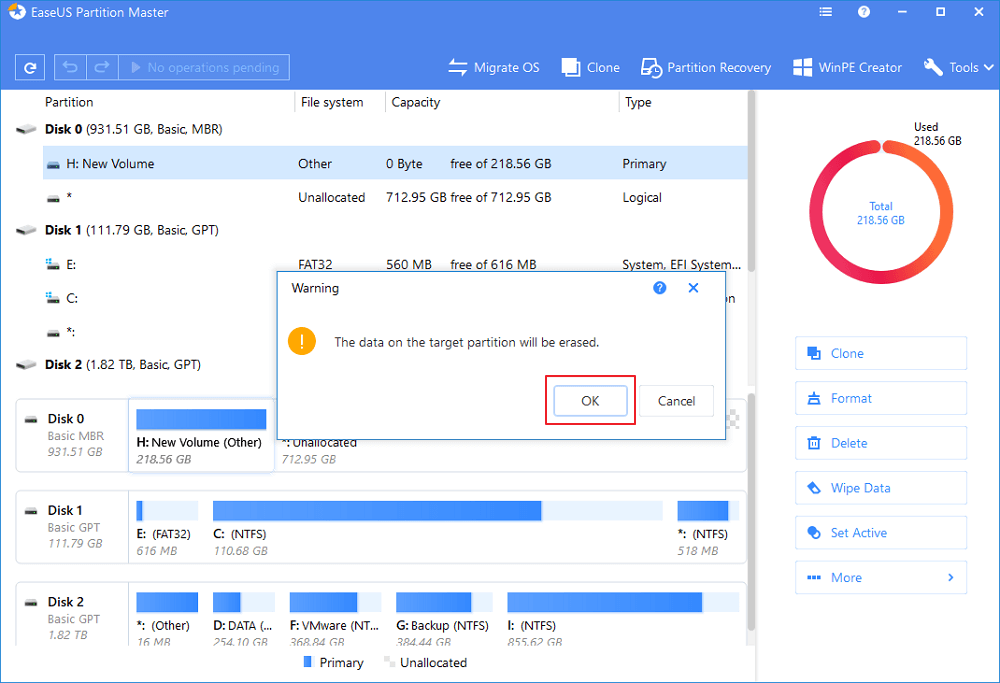Click *: (NTFS) 518 MB block in Disk 1 map
Image resolution: width=1000 pixels, height=683 pixels.
click(707, 528)
